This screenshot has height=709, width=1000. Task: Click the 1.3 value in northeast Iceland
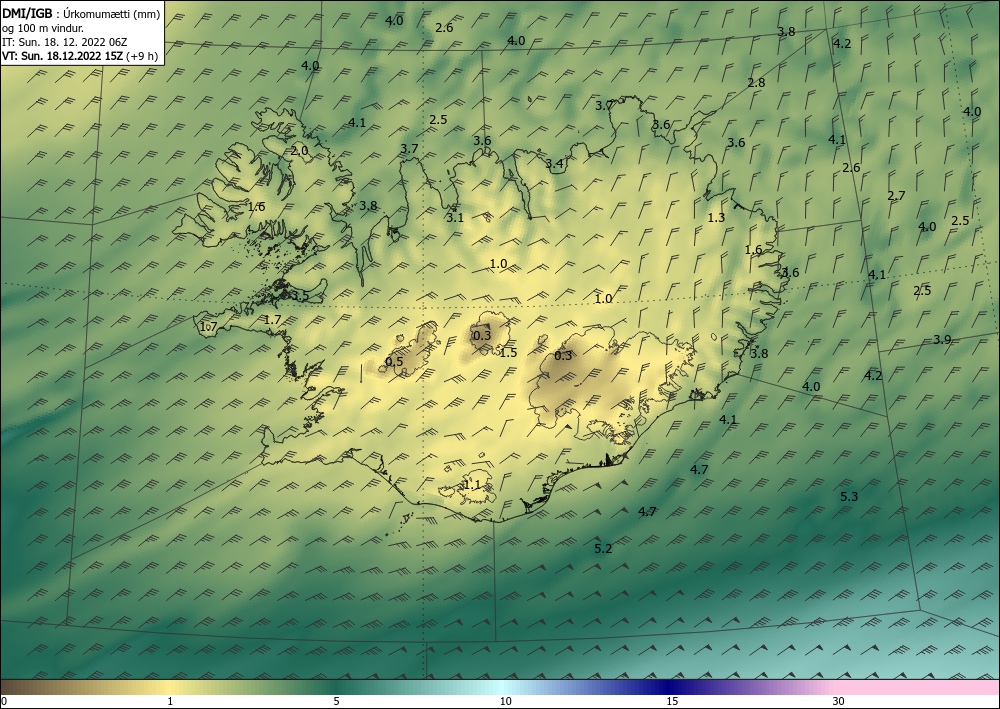pos(716,217)
